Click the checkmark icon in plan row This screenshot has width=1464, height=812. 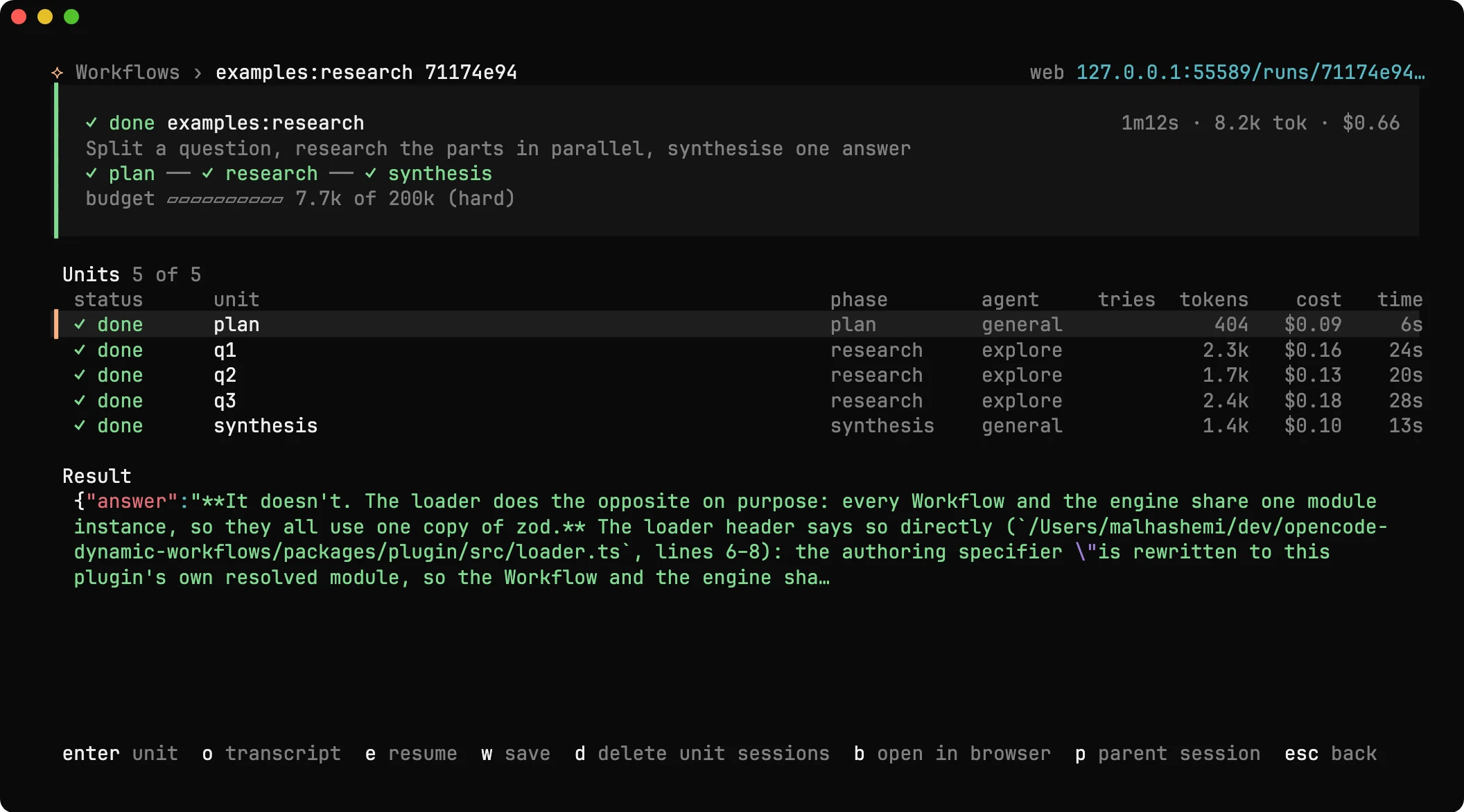coord(80,324)
